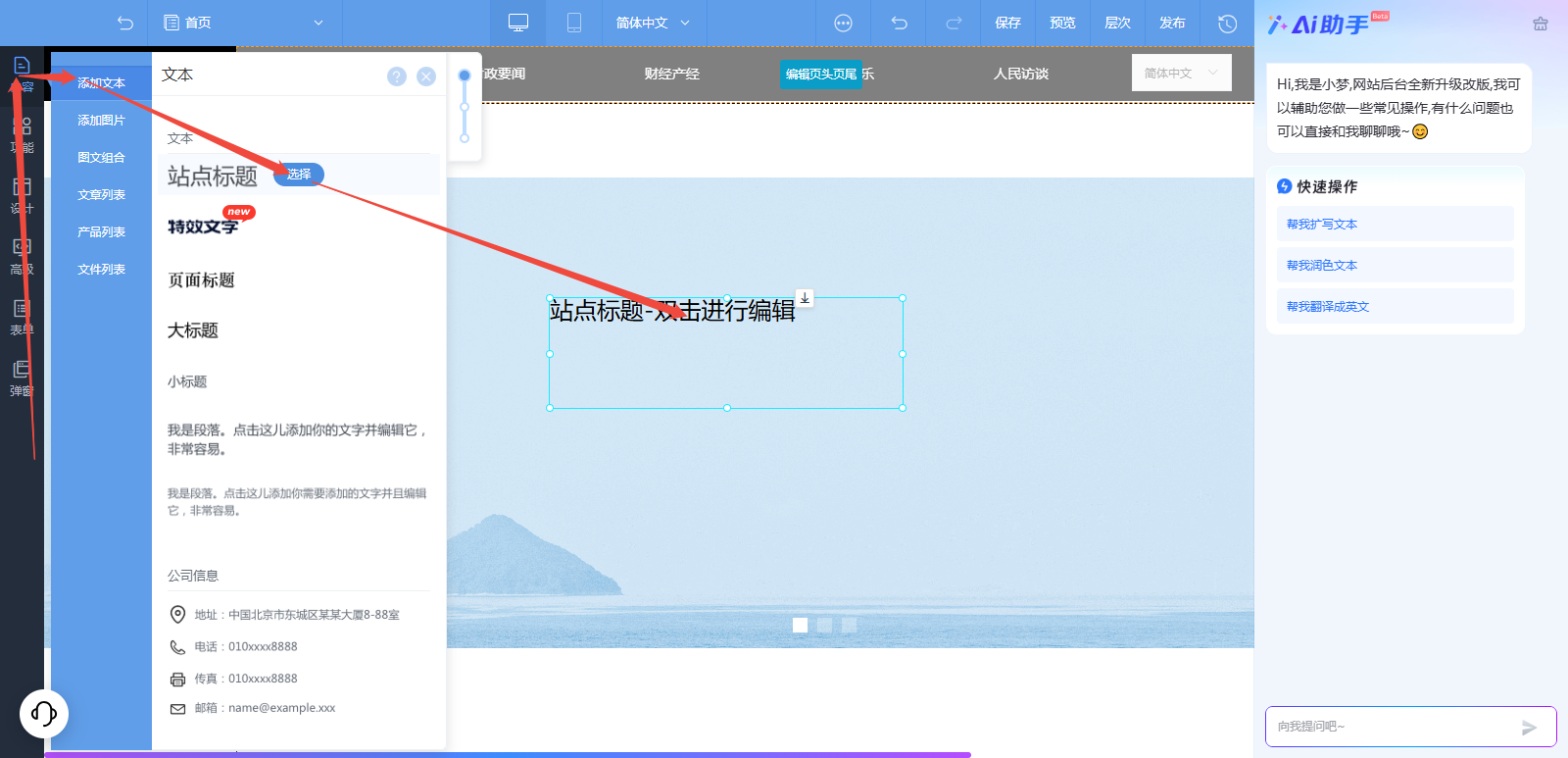Click the download arrow handle on text box
Image resolution: width=1568 pixels, height=758 pixels.
[x=805, y=298]
